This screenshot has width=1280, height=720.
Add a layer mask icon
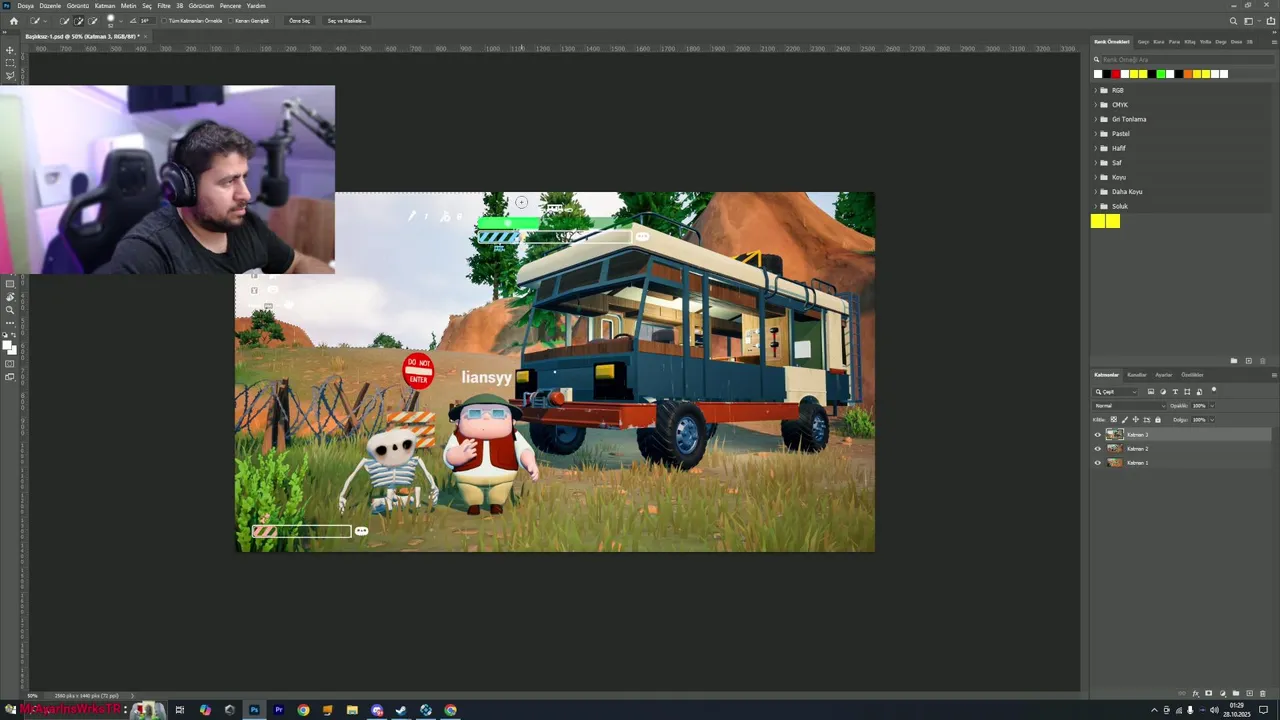point(1208,693)
